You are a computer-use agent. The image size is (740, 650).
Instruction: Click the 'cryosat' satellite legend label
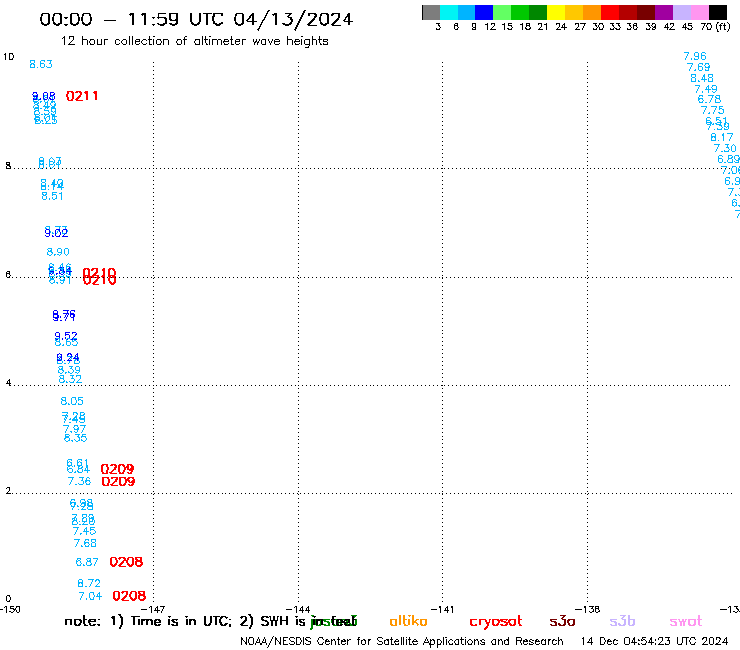pyautogui.click(x=496, y=622)
